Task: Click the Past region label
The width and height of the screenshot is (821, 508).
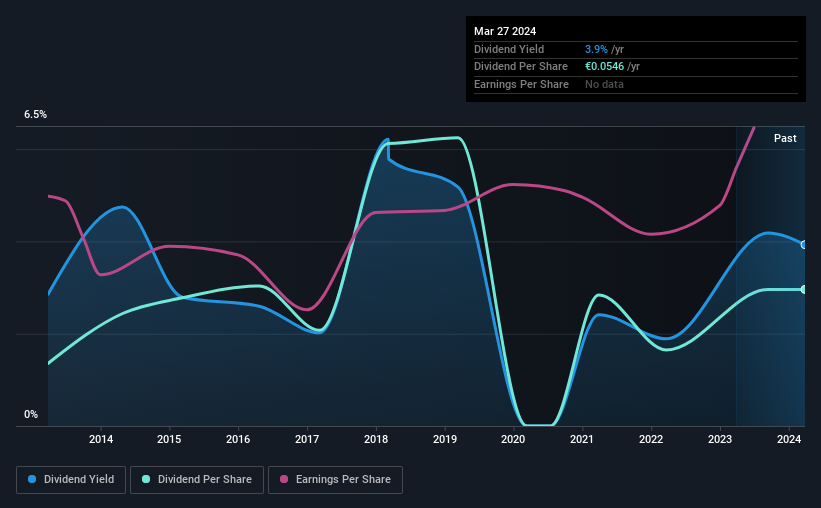Action: tap(785, 138)
